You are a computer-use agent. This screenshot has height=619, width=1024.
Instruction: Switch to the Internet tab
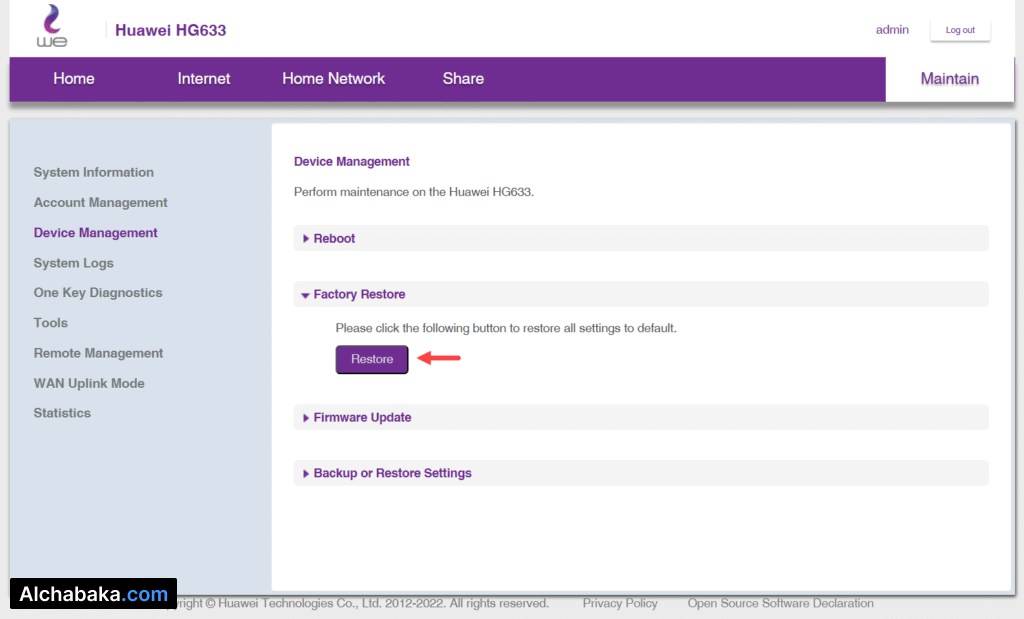point(204,79)
